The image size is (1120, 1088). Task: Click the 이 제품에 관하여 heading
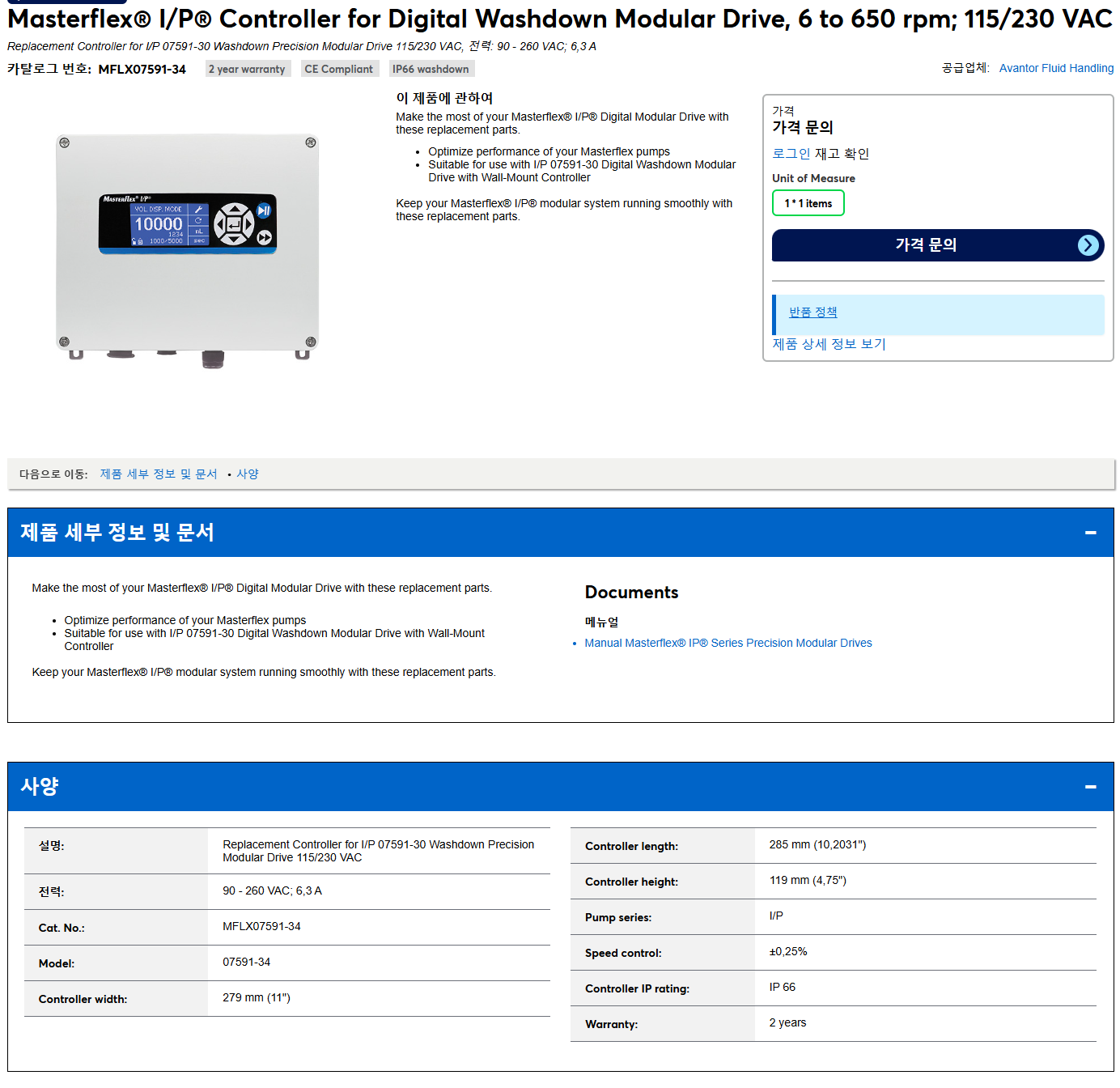point(444,98)
